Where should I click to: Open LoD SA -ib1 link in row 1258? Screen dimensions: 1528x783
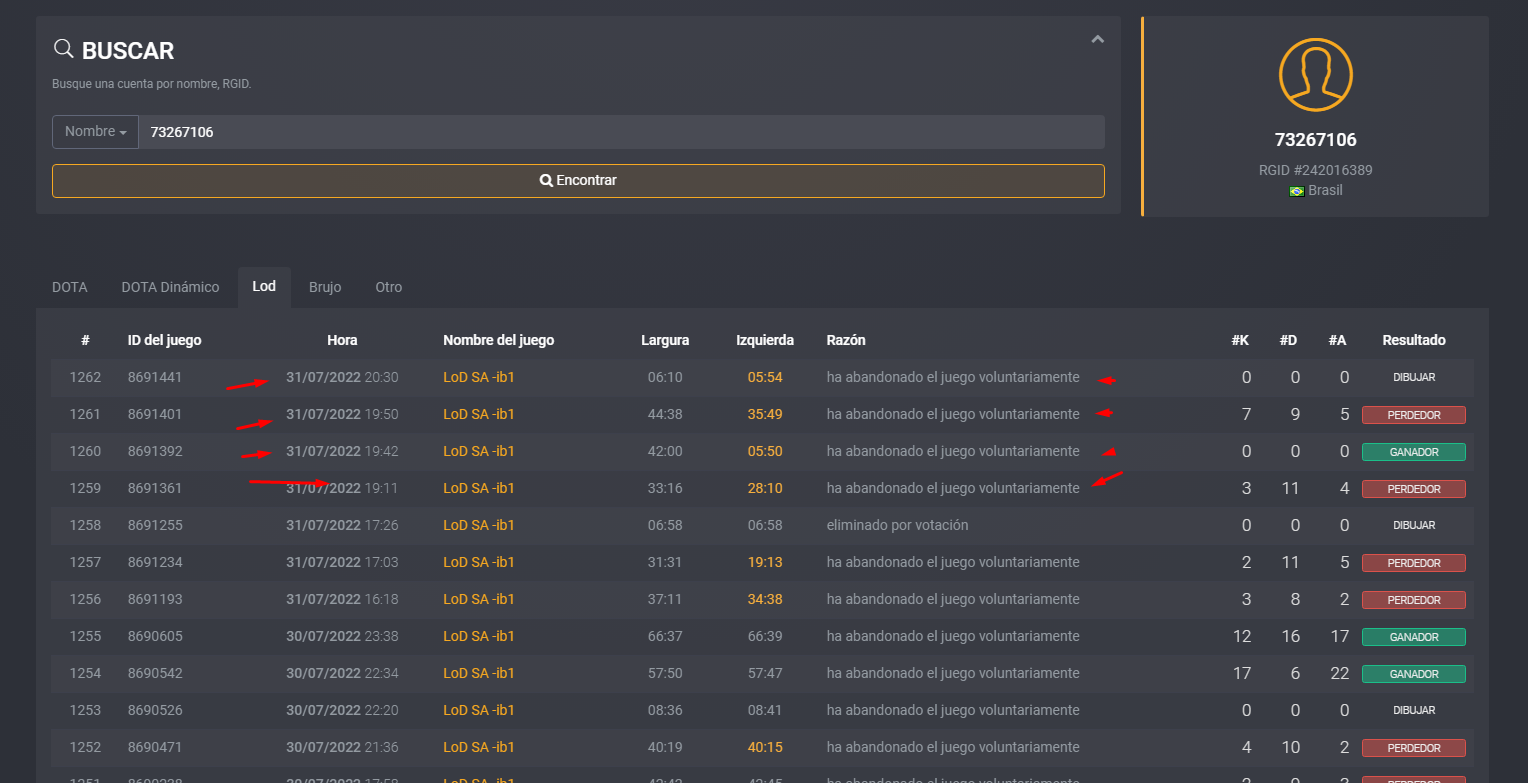pyautogui.click(x=479, y=525)
